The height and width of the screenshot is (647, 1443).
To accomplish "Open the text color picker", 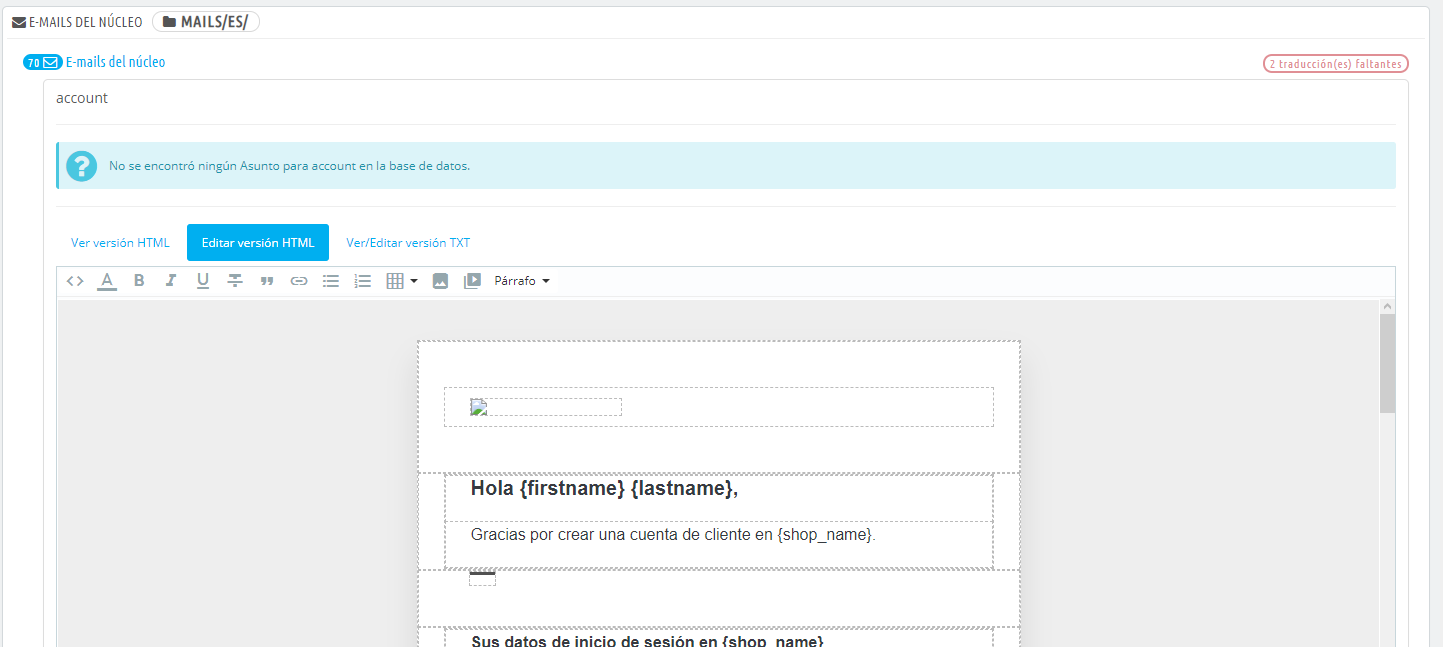I will (x=107, y=281).
